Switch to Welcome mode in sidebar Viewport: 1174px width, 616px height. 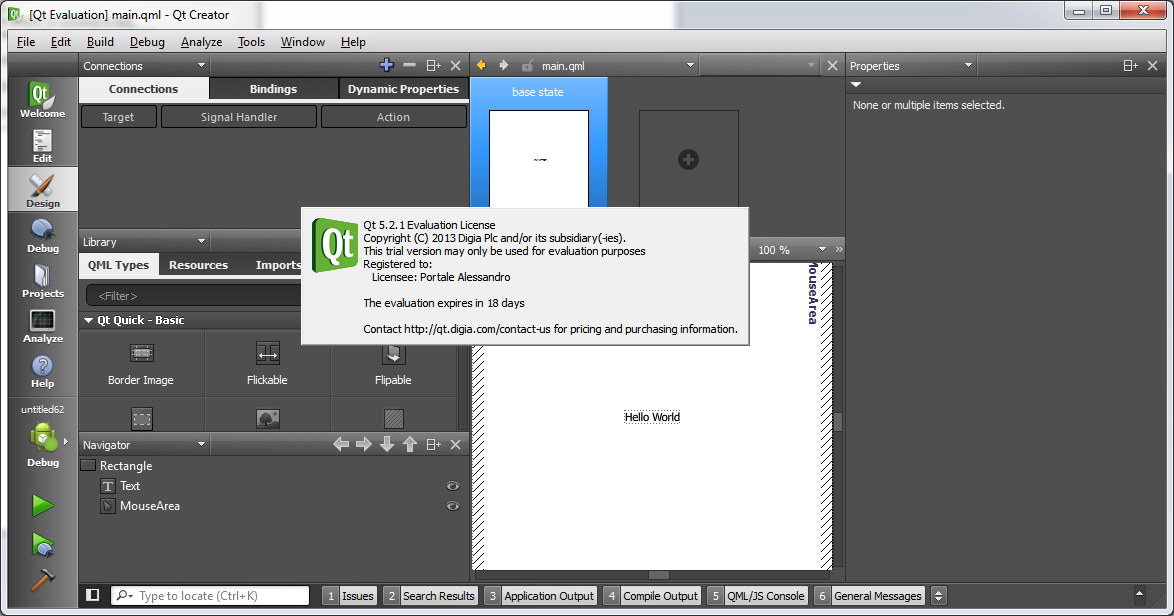pos(42,101)
